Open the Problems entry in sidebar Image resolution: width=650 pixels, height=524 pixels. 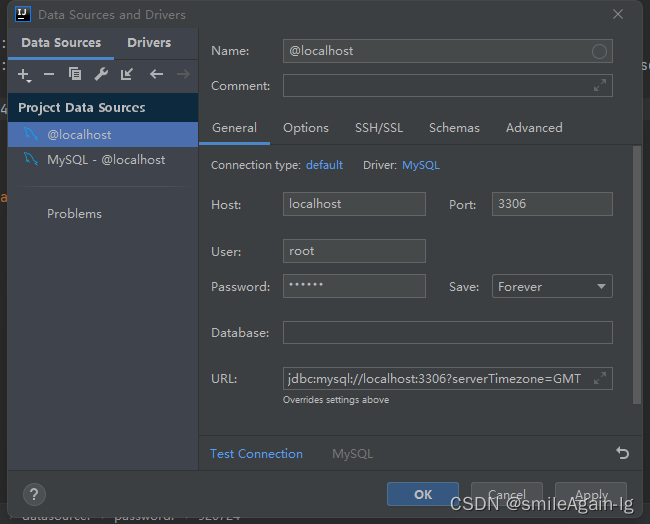pos(74,213)
